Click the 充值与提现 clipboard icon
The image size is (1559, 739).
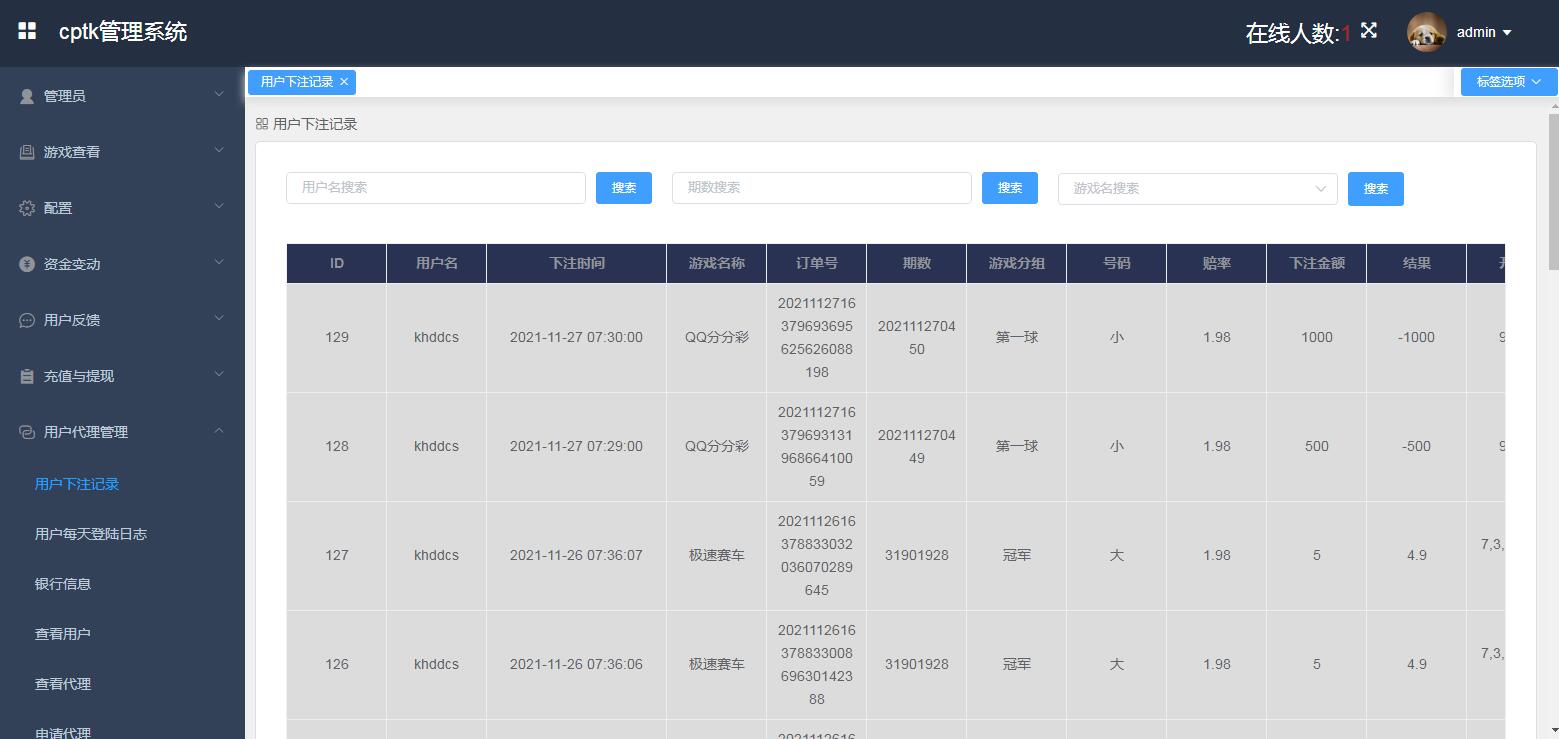[27, 376]
